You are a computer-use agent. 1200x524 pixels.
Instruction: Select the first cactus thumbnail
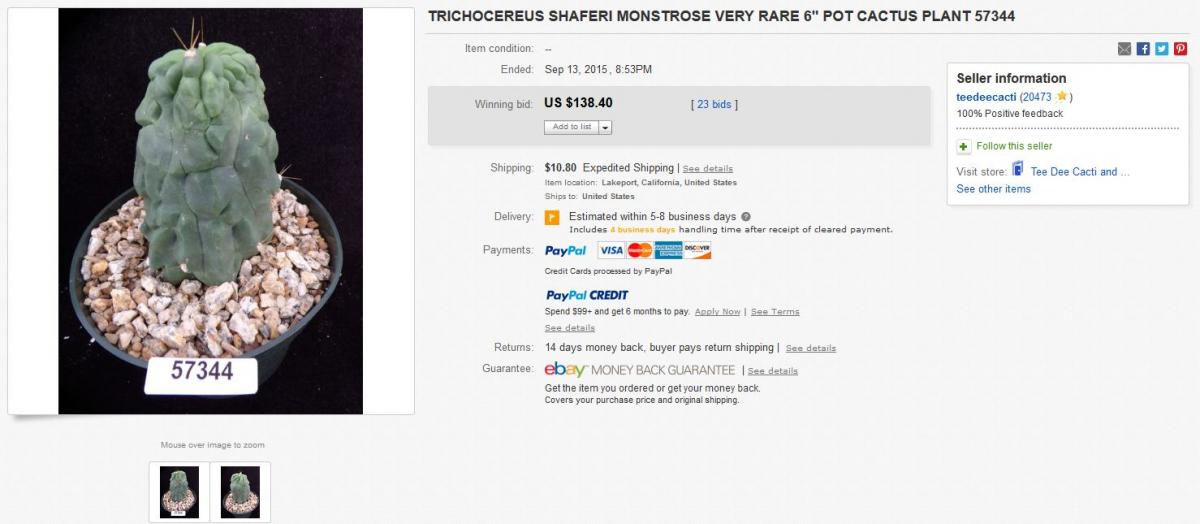click(180, 491)
